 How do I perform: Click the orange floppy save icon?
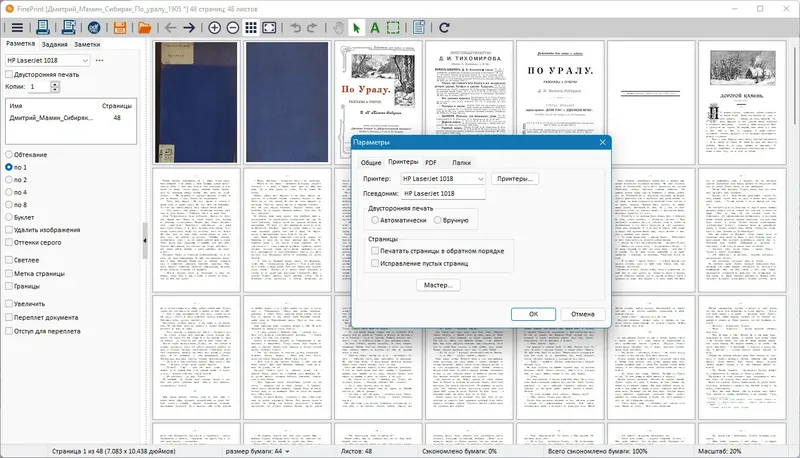pos(120,28)
